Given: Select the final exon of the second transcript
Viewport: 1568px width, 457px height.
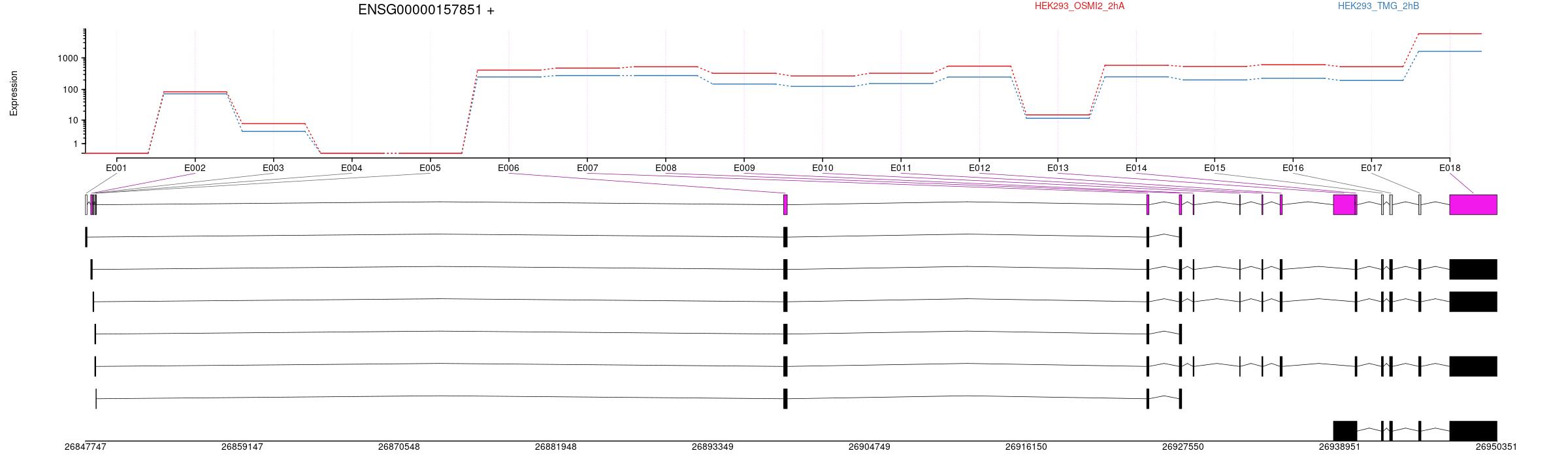Looking at the screenshot, I should tap(1473, 269).
